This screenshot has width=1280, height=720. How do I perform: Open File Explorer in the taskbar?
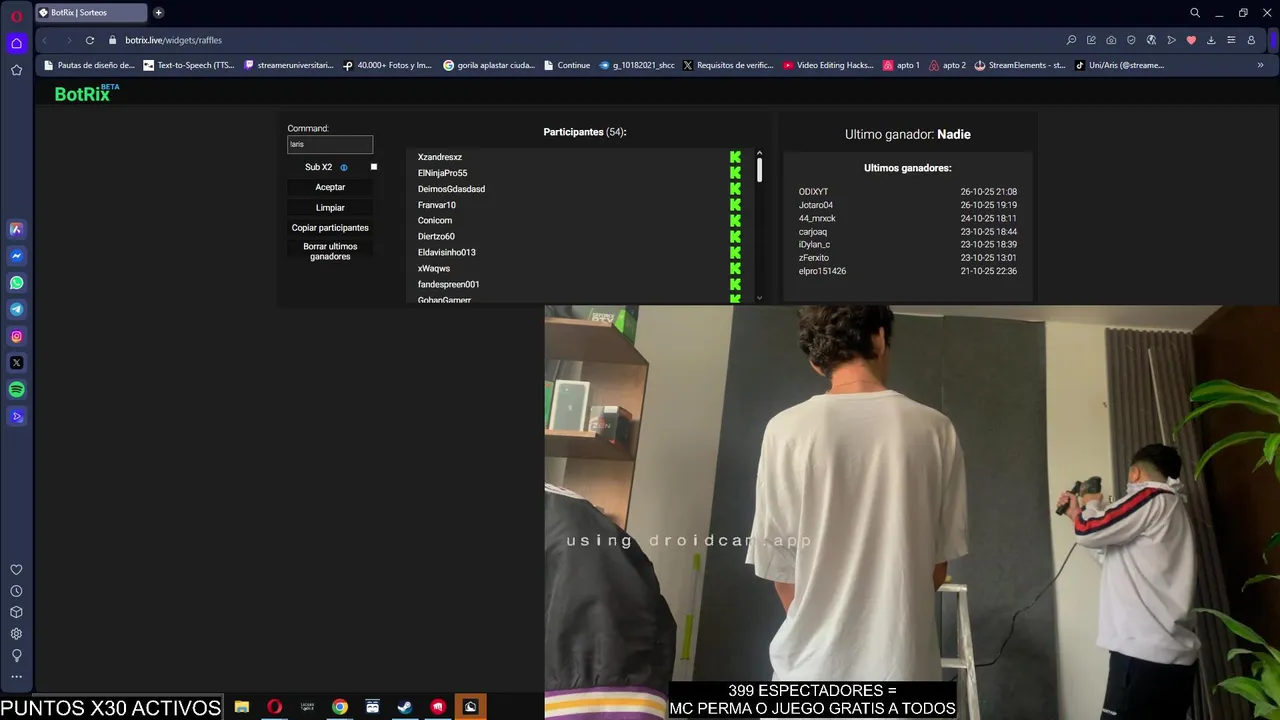click(x=242, y=707)
